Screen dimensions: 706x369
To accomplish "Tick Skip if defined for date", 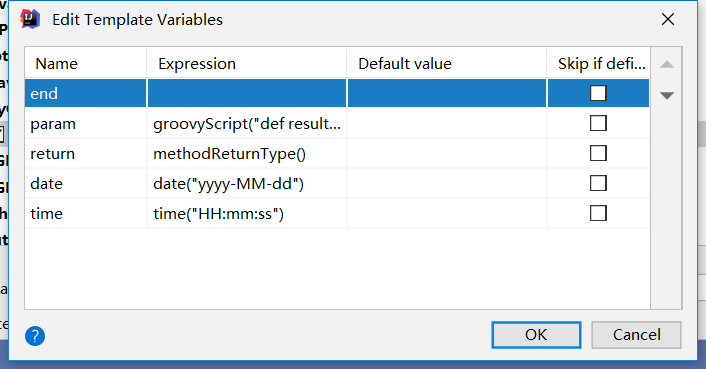I will [598, 183].
